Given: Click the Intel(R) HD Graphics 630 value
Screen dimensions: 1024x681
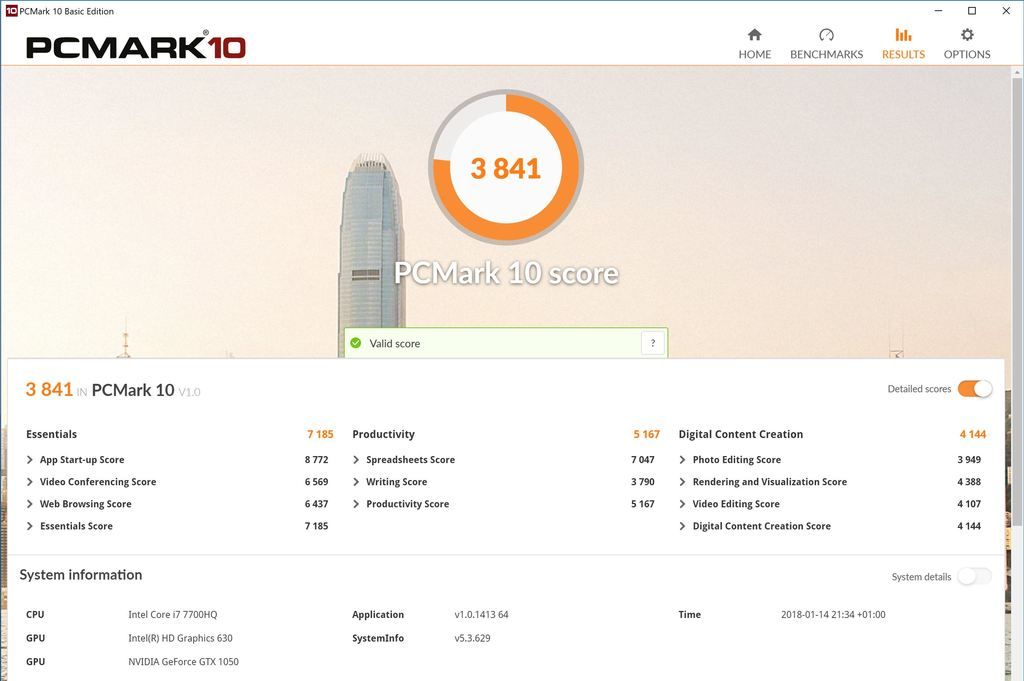Looking at the screenshot, I should point(180,638).
